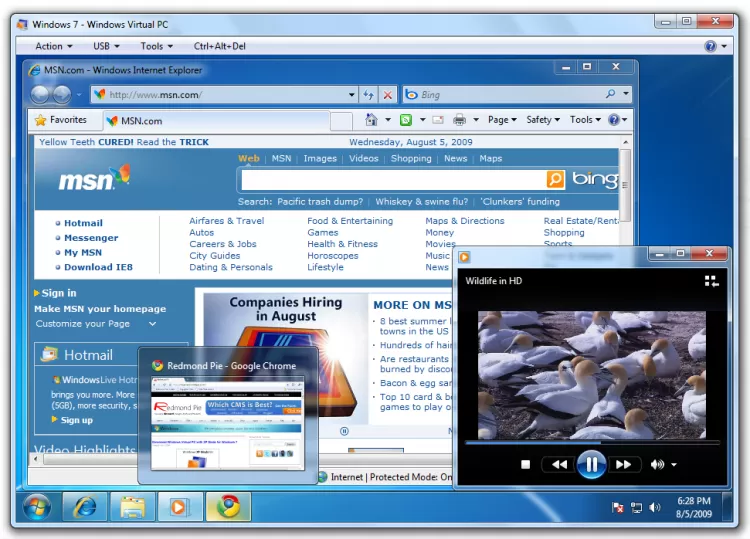
Task: Click the orange Bing search button
Action: coord(555,180)
